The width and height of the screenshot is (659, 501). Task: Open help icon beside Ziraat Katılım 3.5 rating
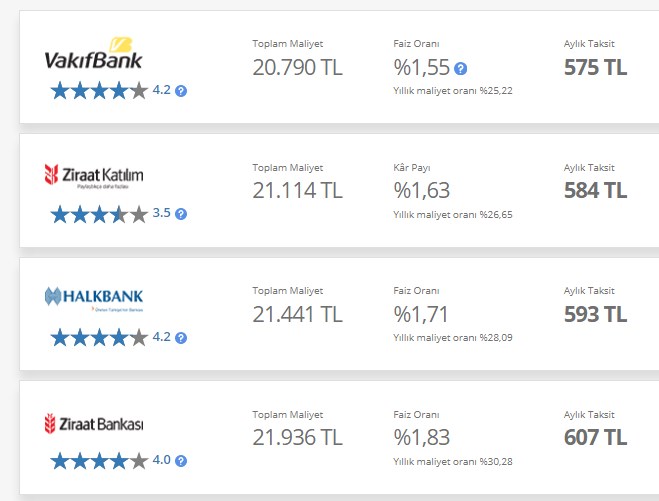point(181,214)
